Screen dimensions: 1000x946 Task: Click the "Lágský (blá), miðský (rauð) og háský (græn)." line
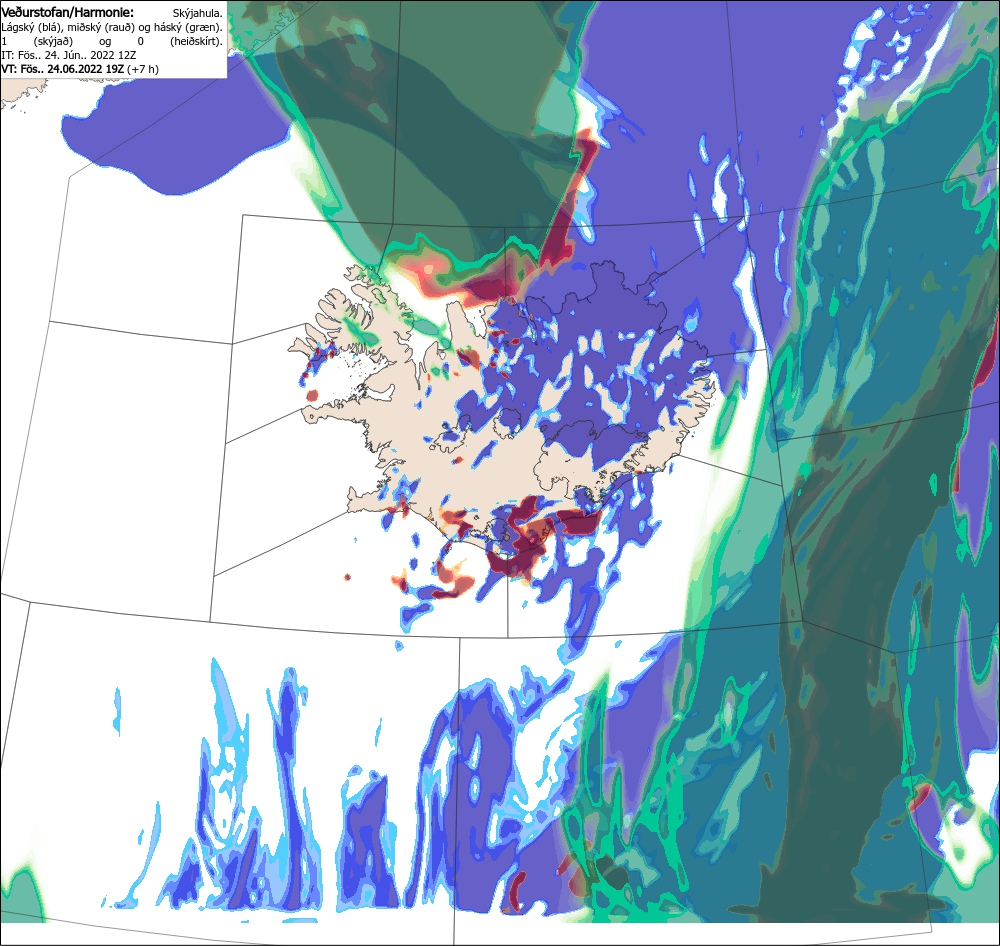click(x=112, y=27)
